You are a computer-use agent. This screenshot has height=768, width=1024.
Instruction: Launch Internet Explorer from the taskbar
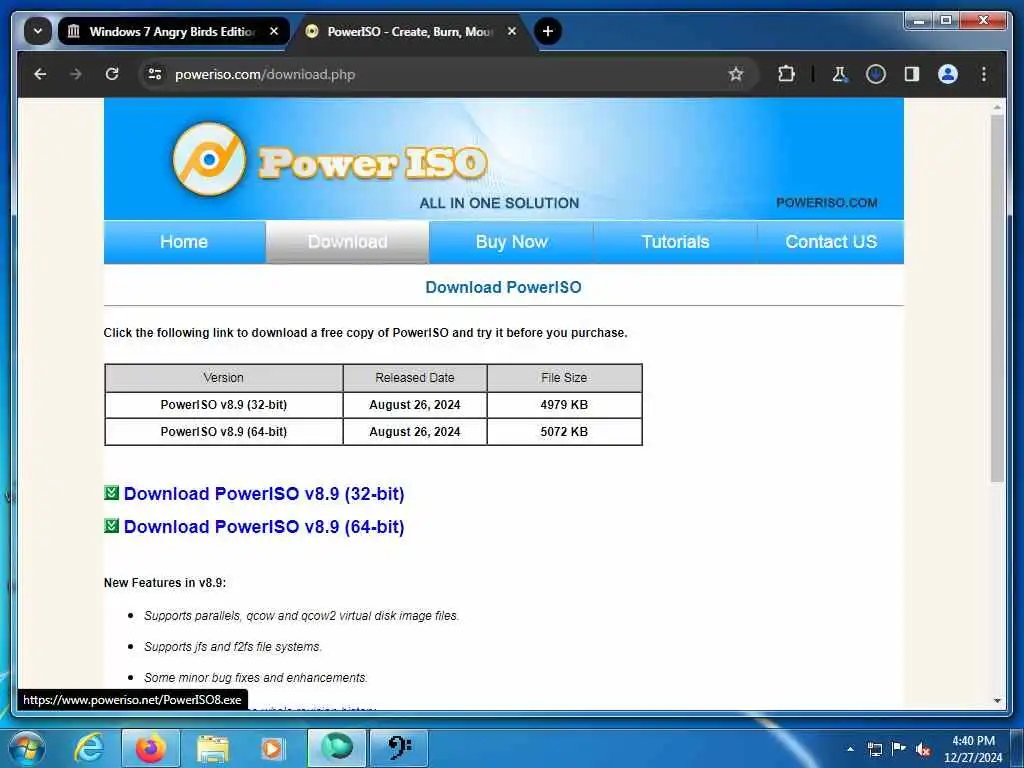tap(89, 748)
